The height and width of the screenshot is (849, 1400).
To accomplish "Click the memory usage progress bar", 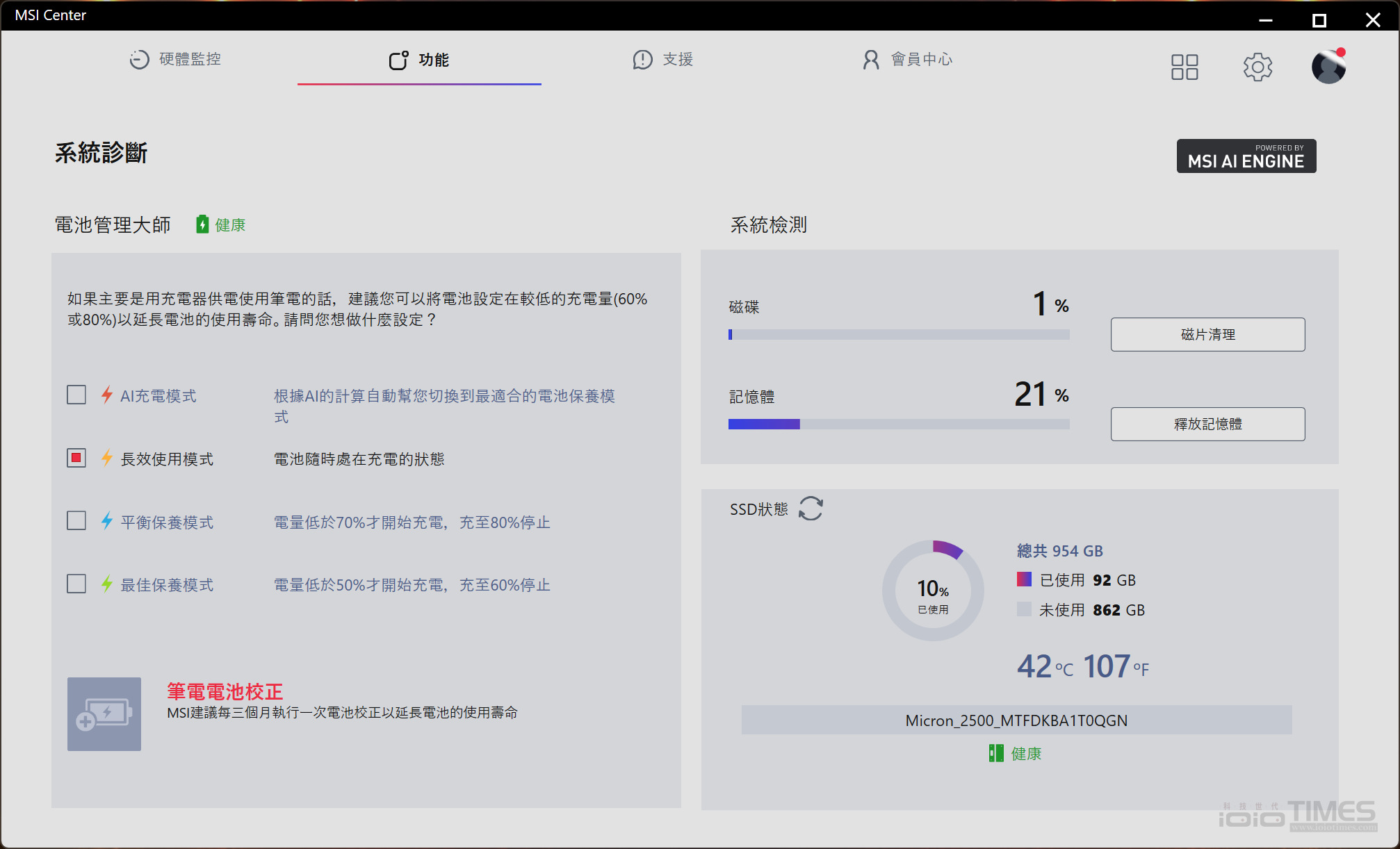I will (898, 424).
